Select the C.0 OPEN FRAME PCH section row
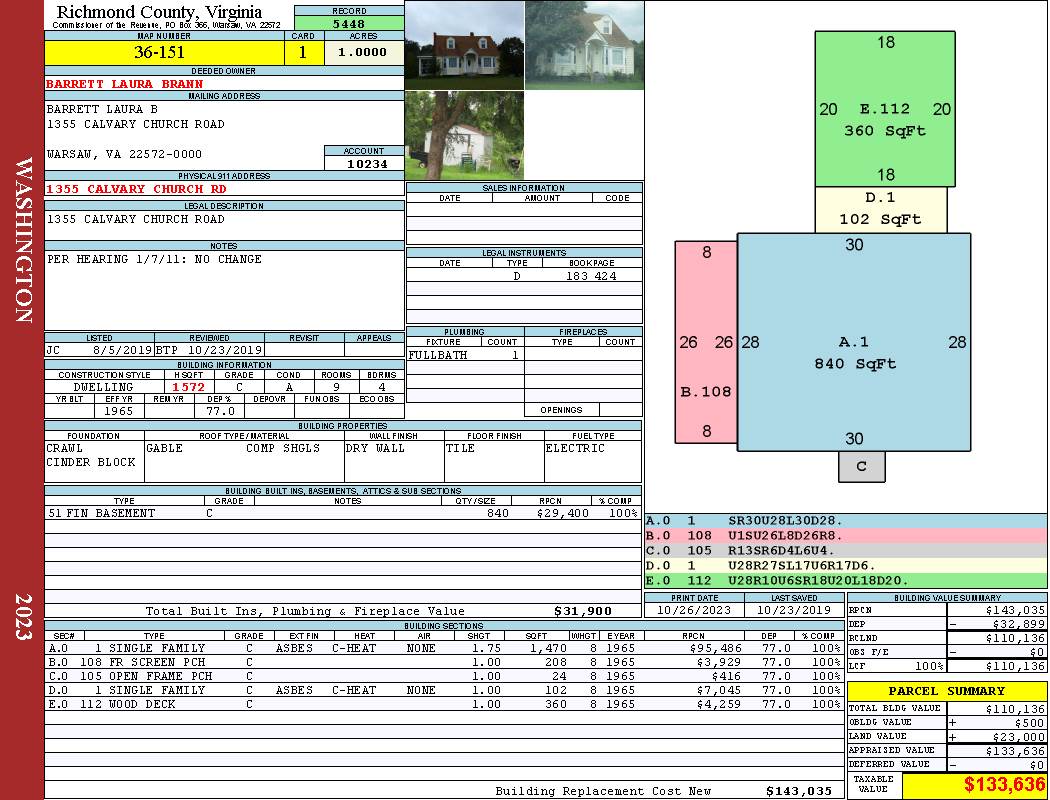This screenshot has height=800, width=1050. coord(445,676)
